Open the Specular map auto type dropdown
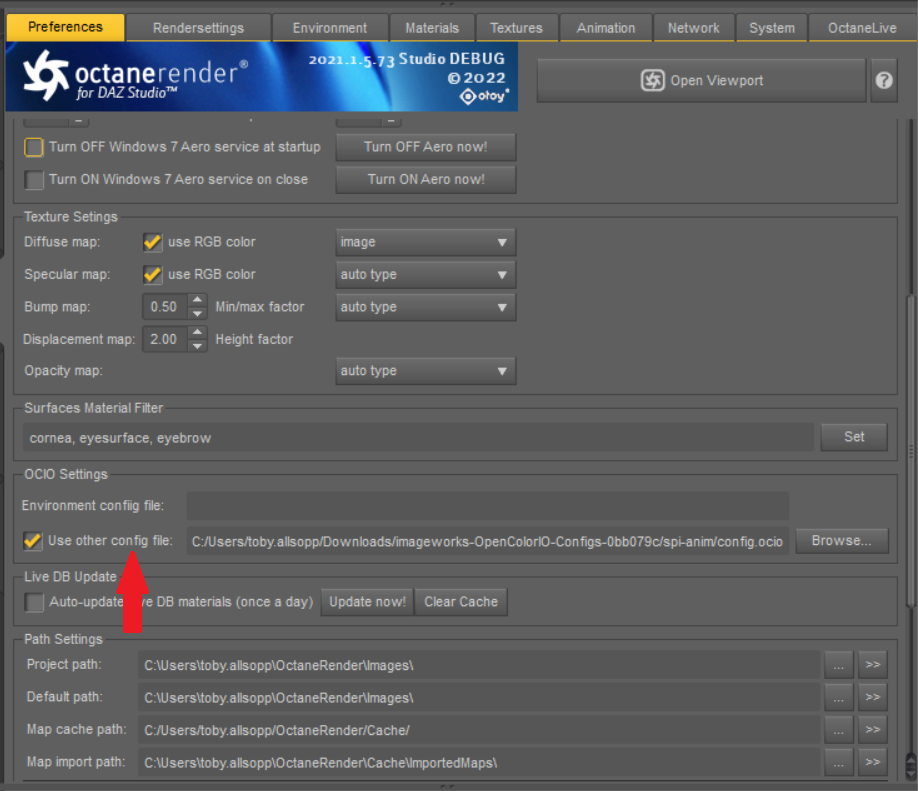918x791 pixels. (x=426, y=275)
